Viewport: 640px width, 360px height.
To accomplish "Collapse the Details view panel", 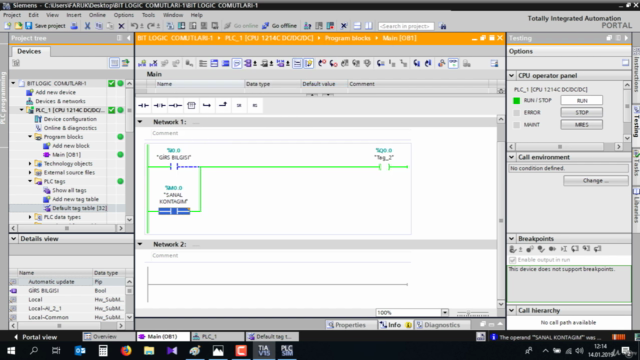I will 13,239.
